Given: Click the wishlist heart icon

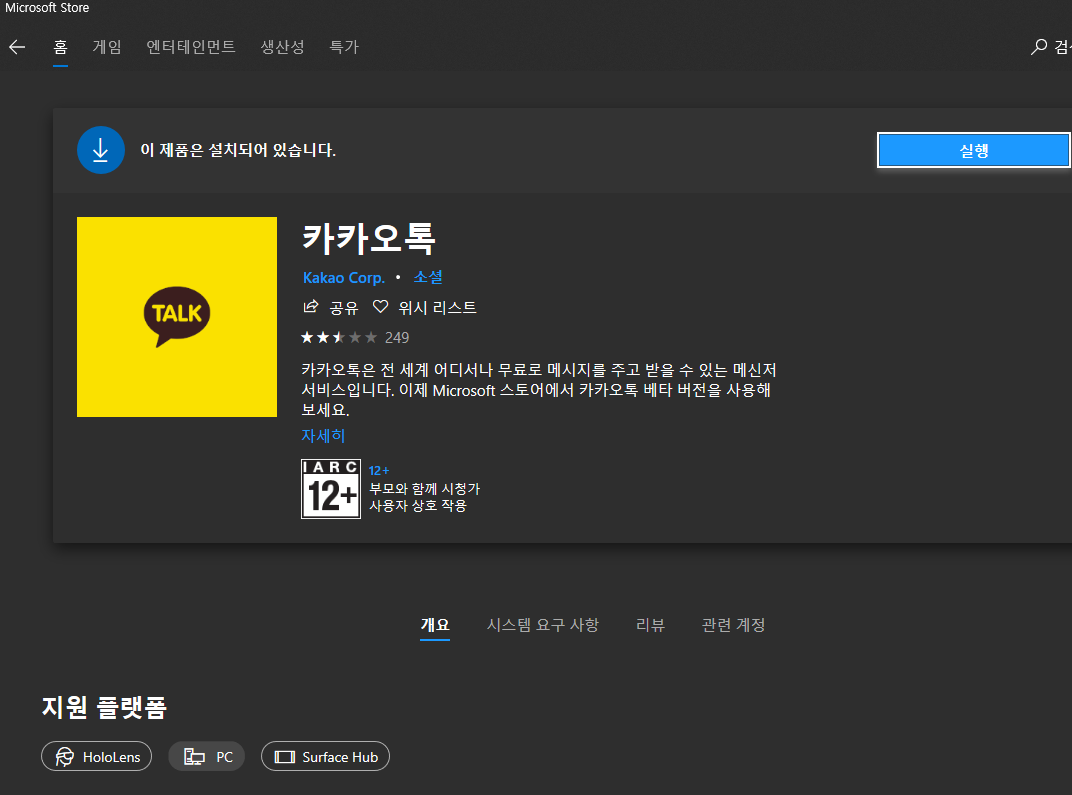Looking at the screenshot, I should coord(380,307).
